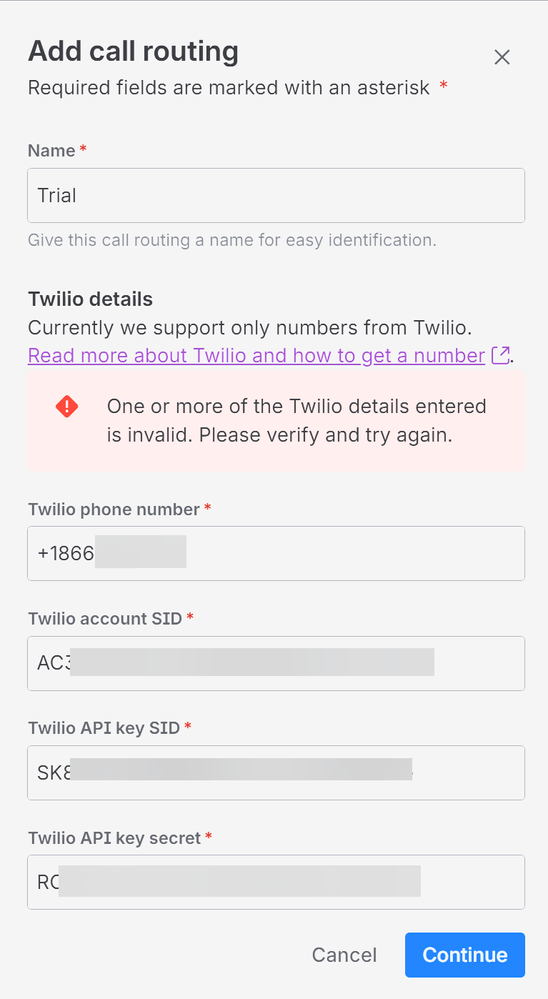
Task: Cancel adding the call routing
Action: point(344,955)
